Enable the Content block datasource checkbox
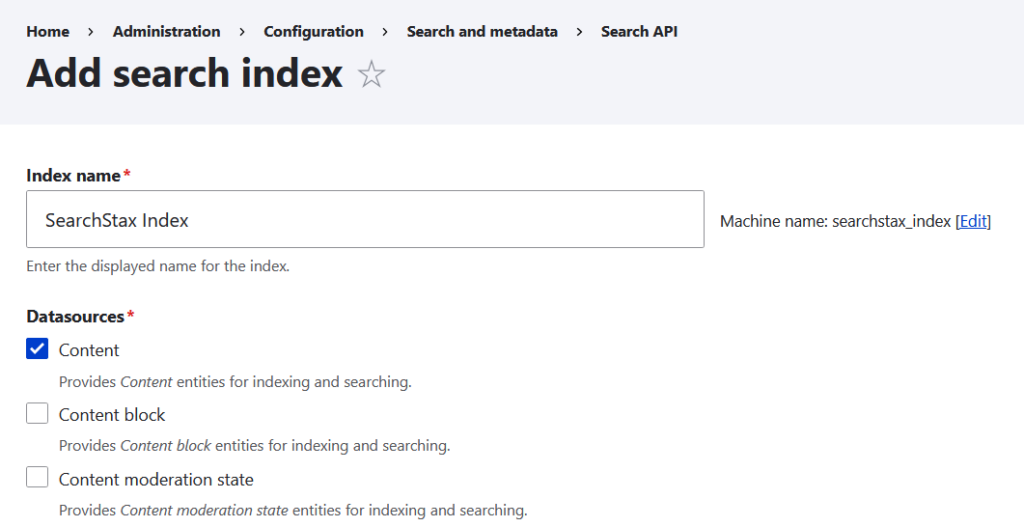Image resolution: width=1024 pixels, height=527 pixels. coord(37,414)
